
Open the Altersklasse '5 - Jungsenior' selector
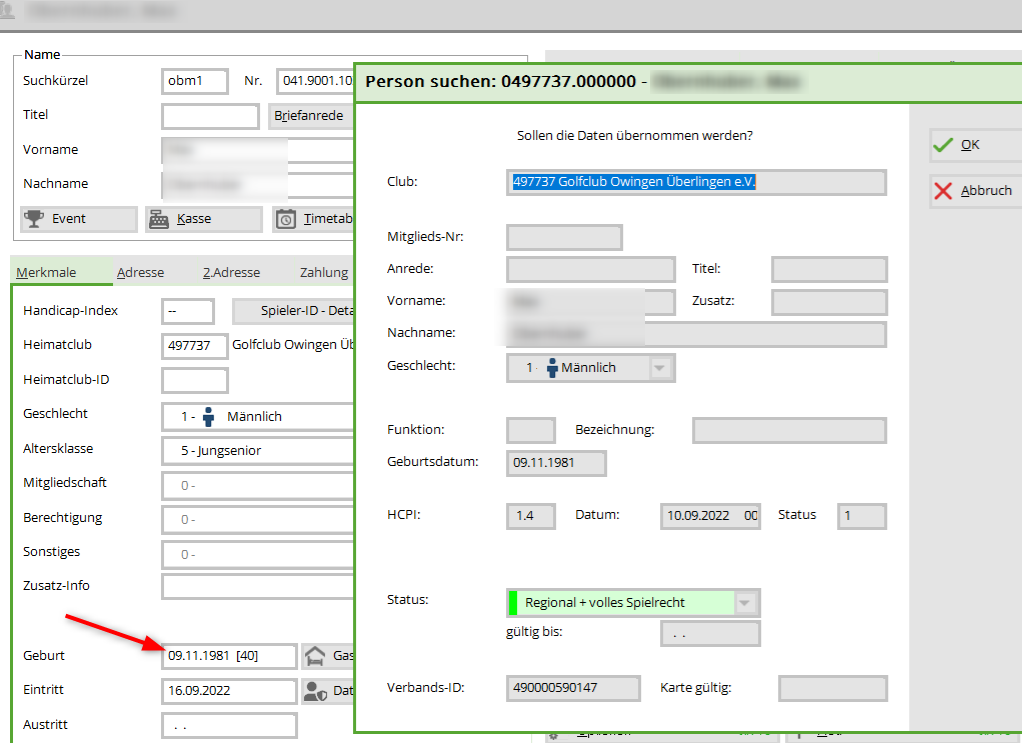tap(258, 451)
